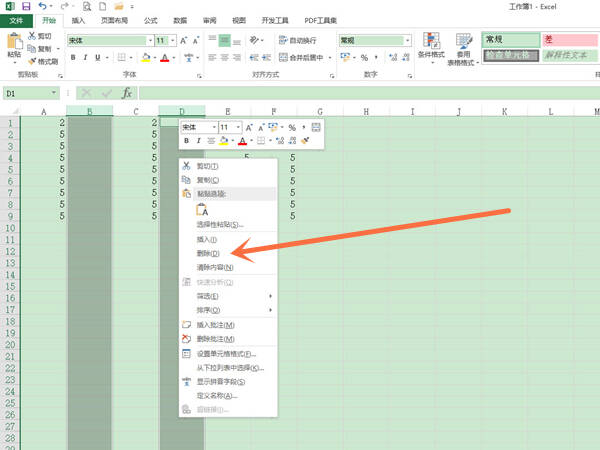Click percent style icon in mini toolbar
600x450 pixels.
click(x=292, y=127)
